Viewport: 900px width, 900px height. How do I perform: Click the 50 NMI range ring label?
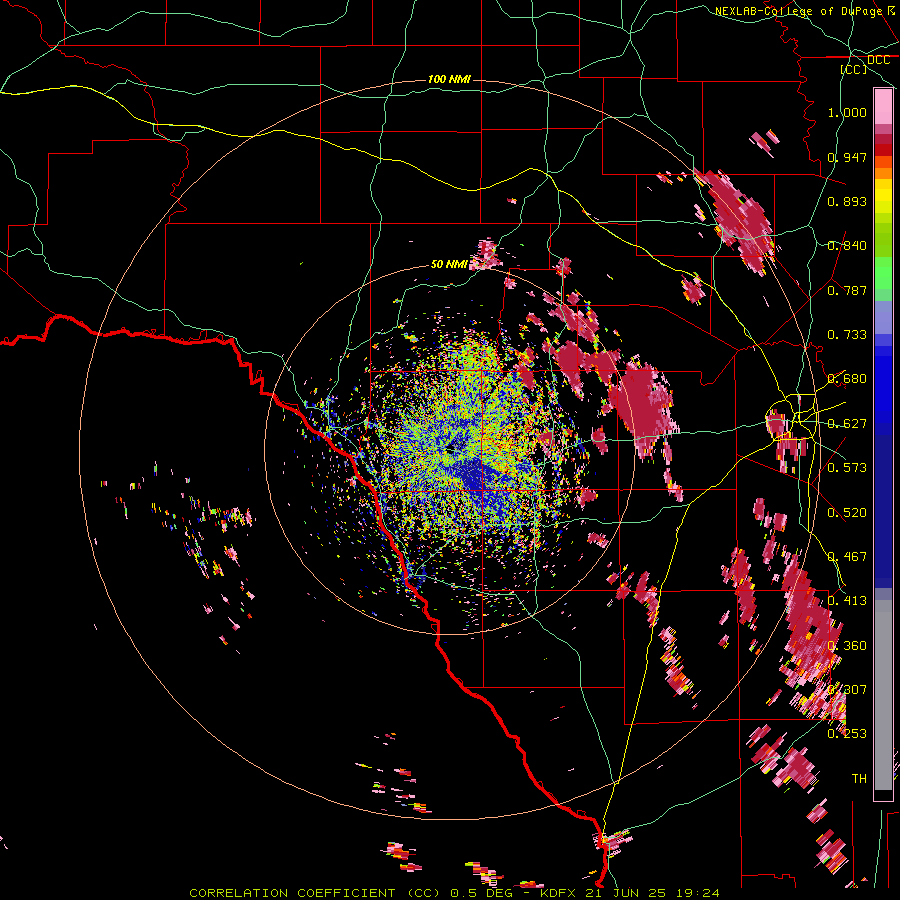[449, 264]
